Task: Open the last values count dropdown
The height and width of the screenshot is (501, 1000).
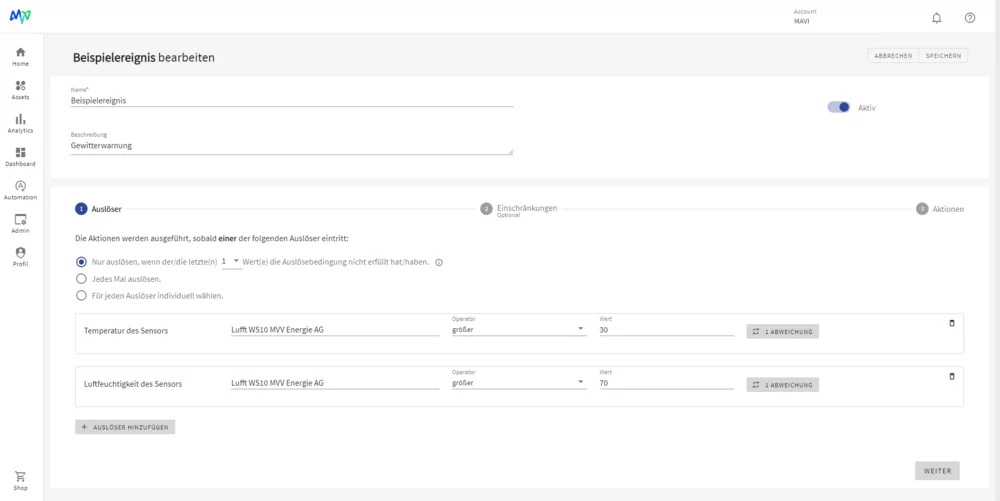Action: [x=231, y=261]
